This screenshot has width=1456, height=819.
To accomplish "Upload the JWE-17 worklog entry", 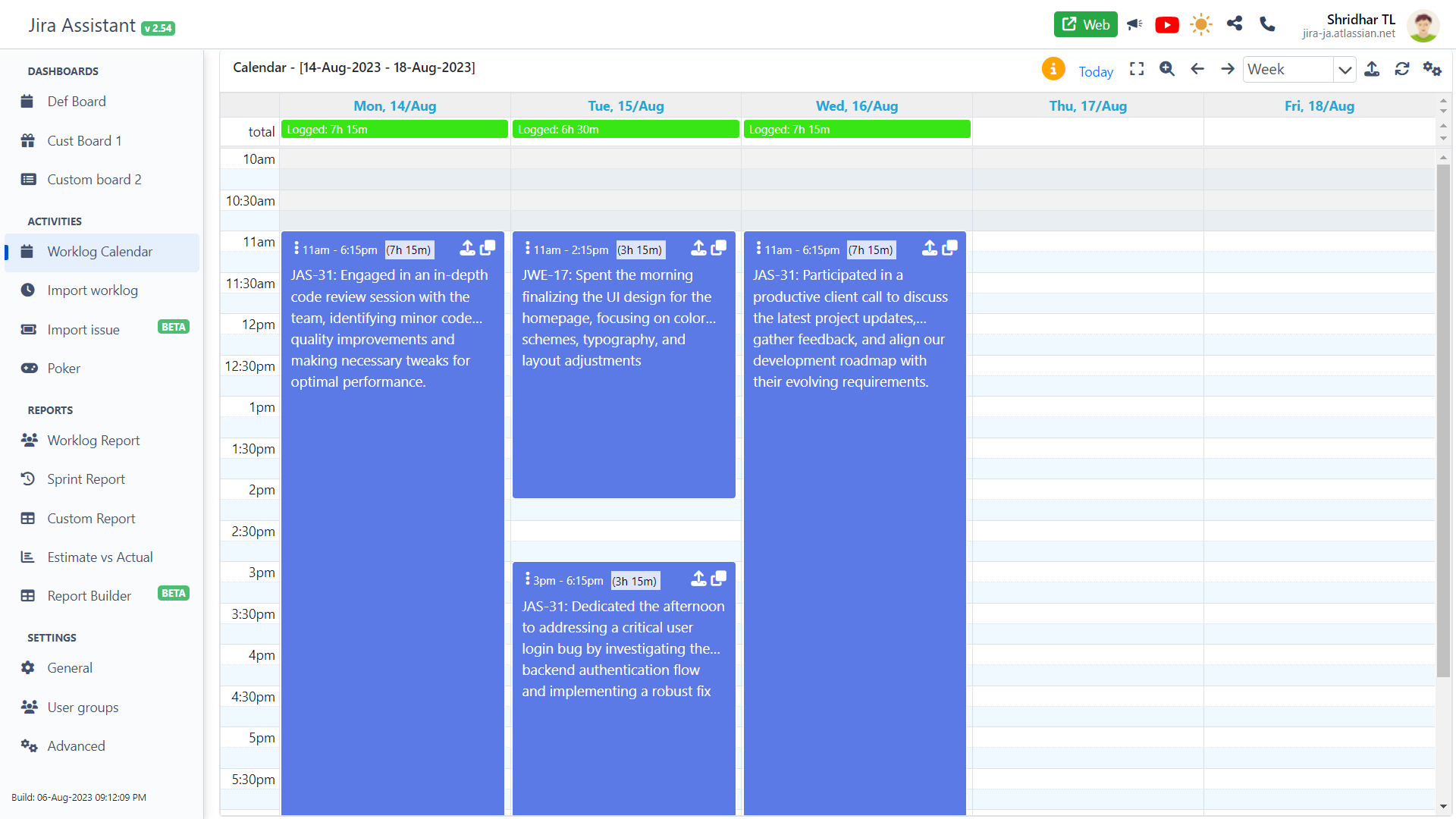I will [698, 247].
